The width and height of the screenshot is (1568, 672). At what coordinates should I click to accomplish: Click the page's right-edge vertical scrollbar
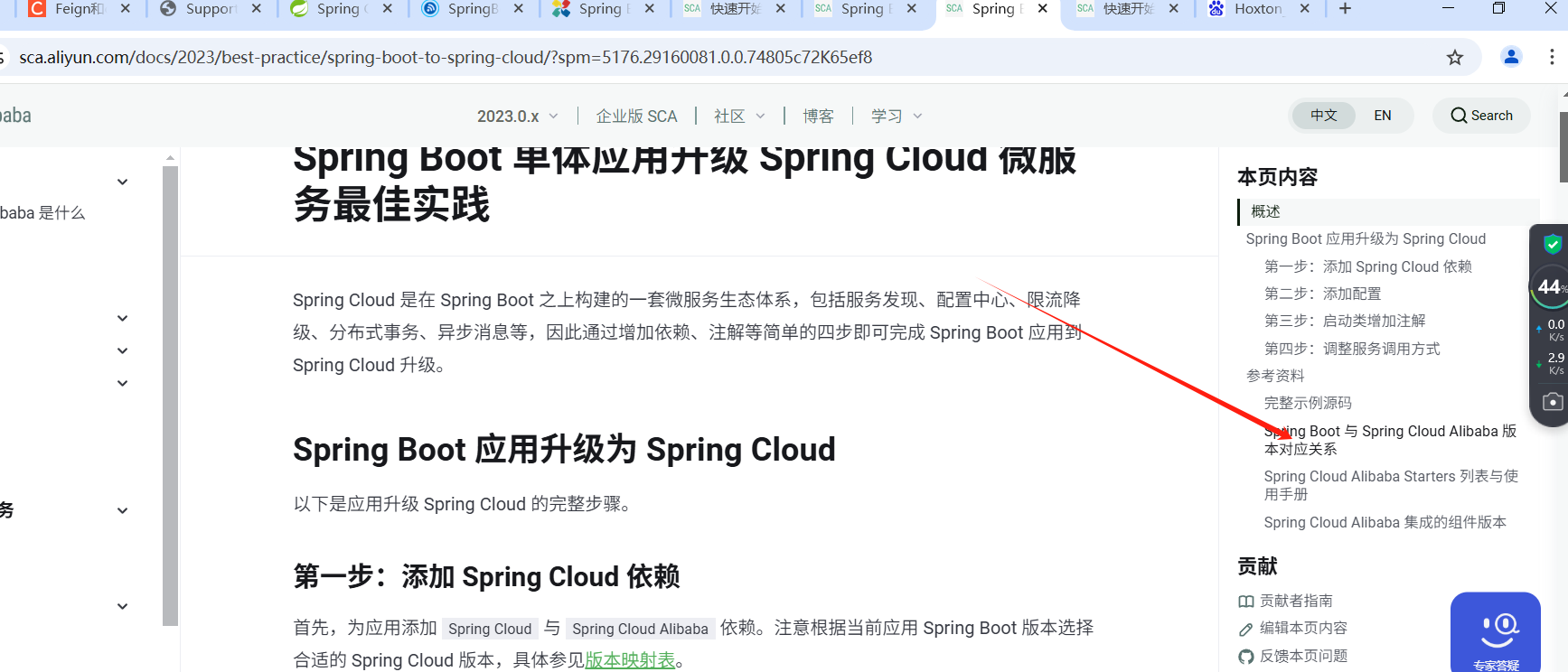1563,147
